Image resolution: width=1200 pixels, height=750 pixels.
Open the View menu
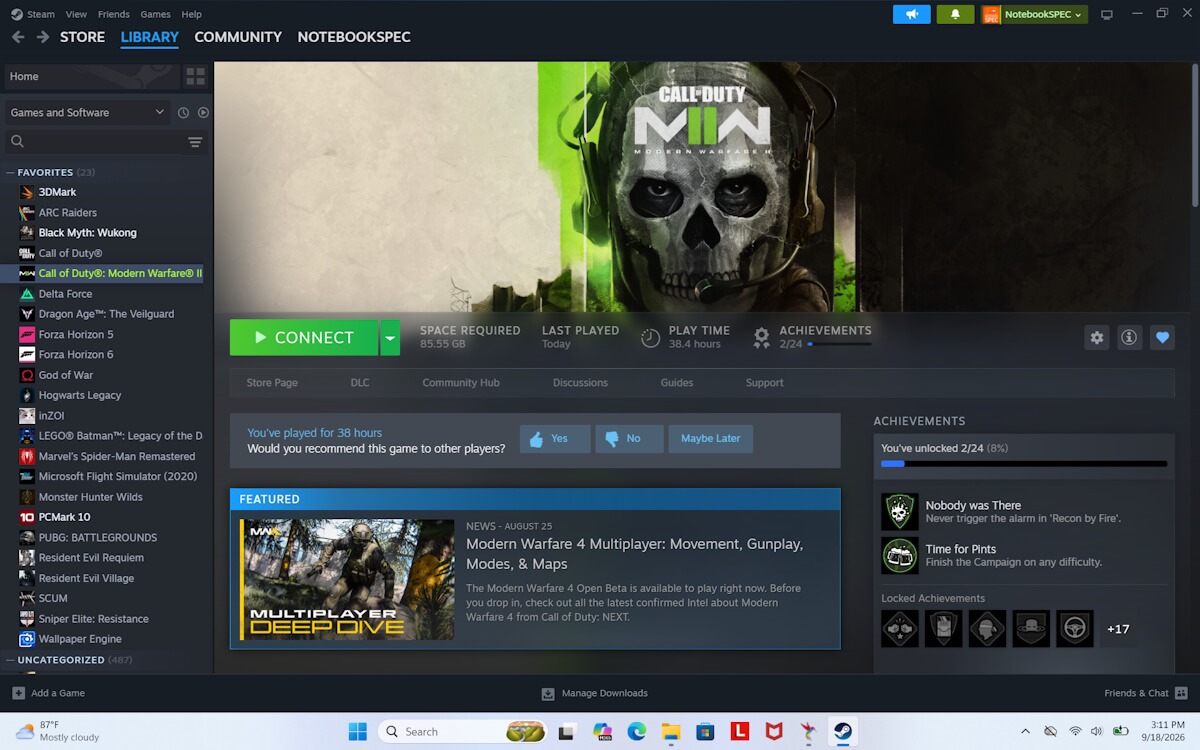click(x=76, y=14)
